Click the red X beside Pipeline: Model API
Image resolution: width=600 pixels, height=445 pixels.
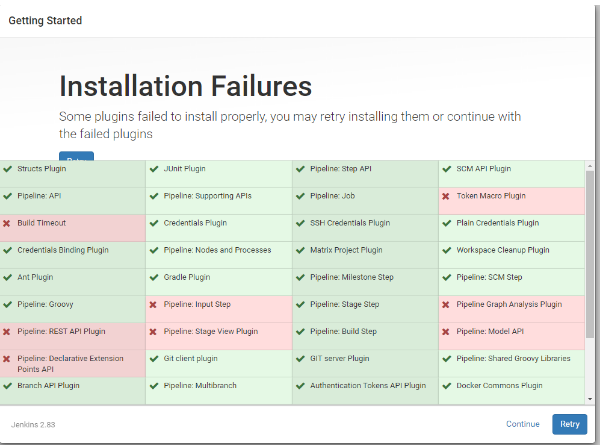point(446,331)
